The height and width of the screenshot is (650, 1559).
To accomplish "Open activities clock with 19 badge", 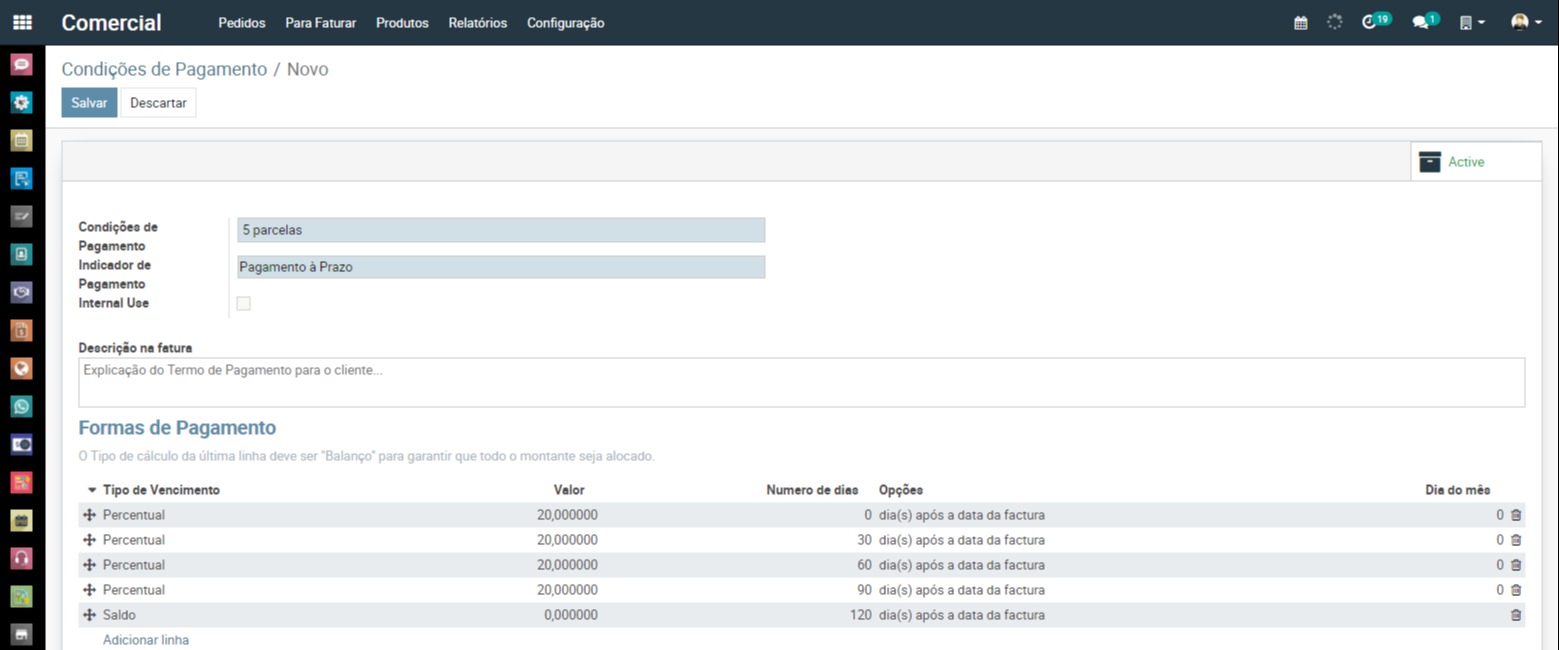I will (x=1372, y=22).
